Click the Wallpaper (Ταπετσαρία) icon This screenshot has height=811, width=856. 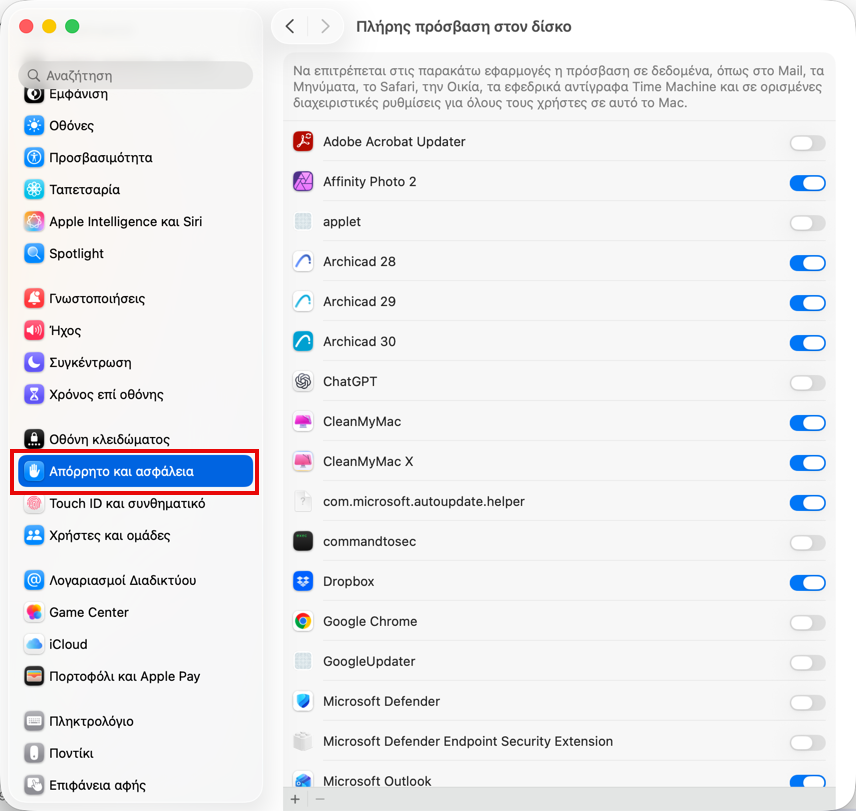[34, 189]
